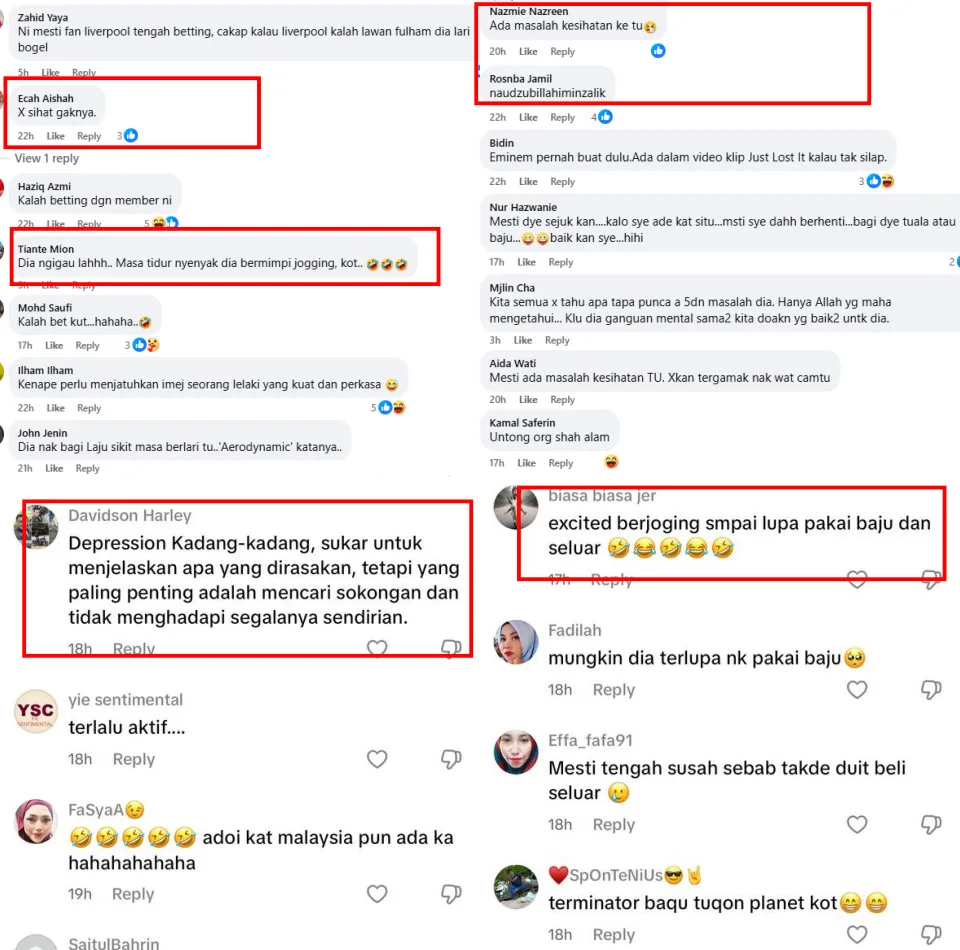The height and width of the screenshot is (950, 960).
Task: Toggle heart on SpOnTeNiUs comment
Action: click(x=857, y=935)
